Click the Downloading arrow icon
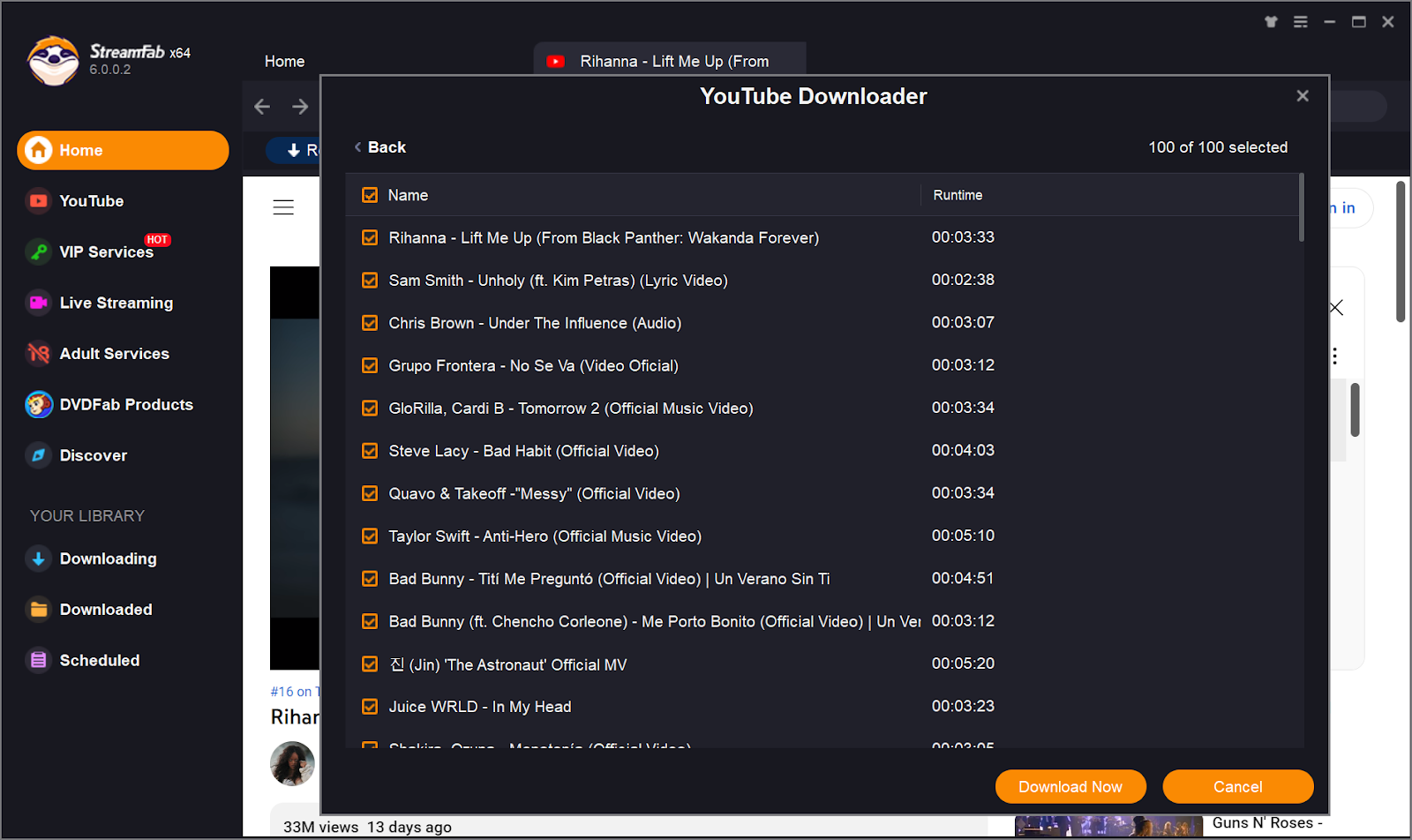 pos(38,559)
